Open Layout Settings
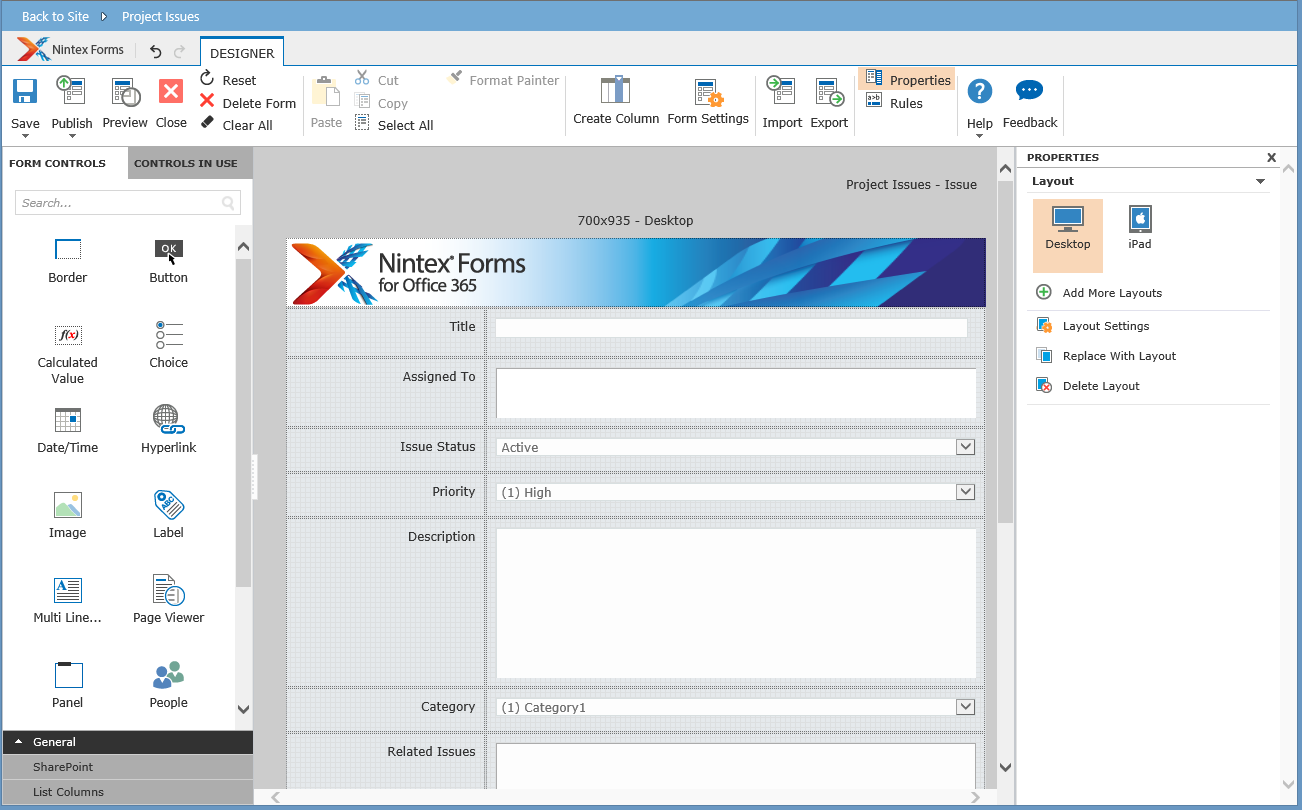 [1093, 326]
